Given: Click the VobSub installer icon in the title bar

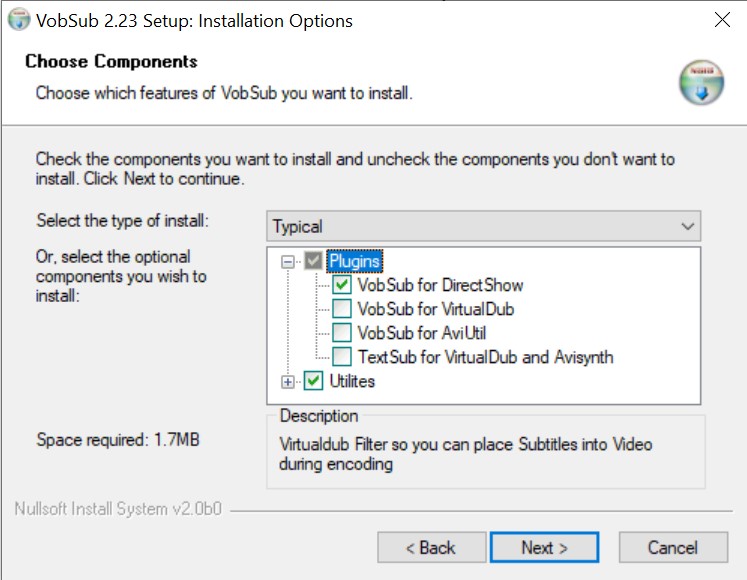Looking at the screenshot, I should pyautogui.click(x=19, y=20).
